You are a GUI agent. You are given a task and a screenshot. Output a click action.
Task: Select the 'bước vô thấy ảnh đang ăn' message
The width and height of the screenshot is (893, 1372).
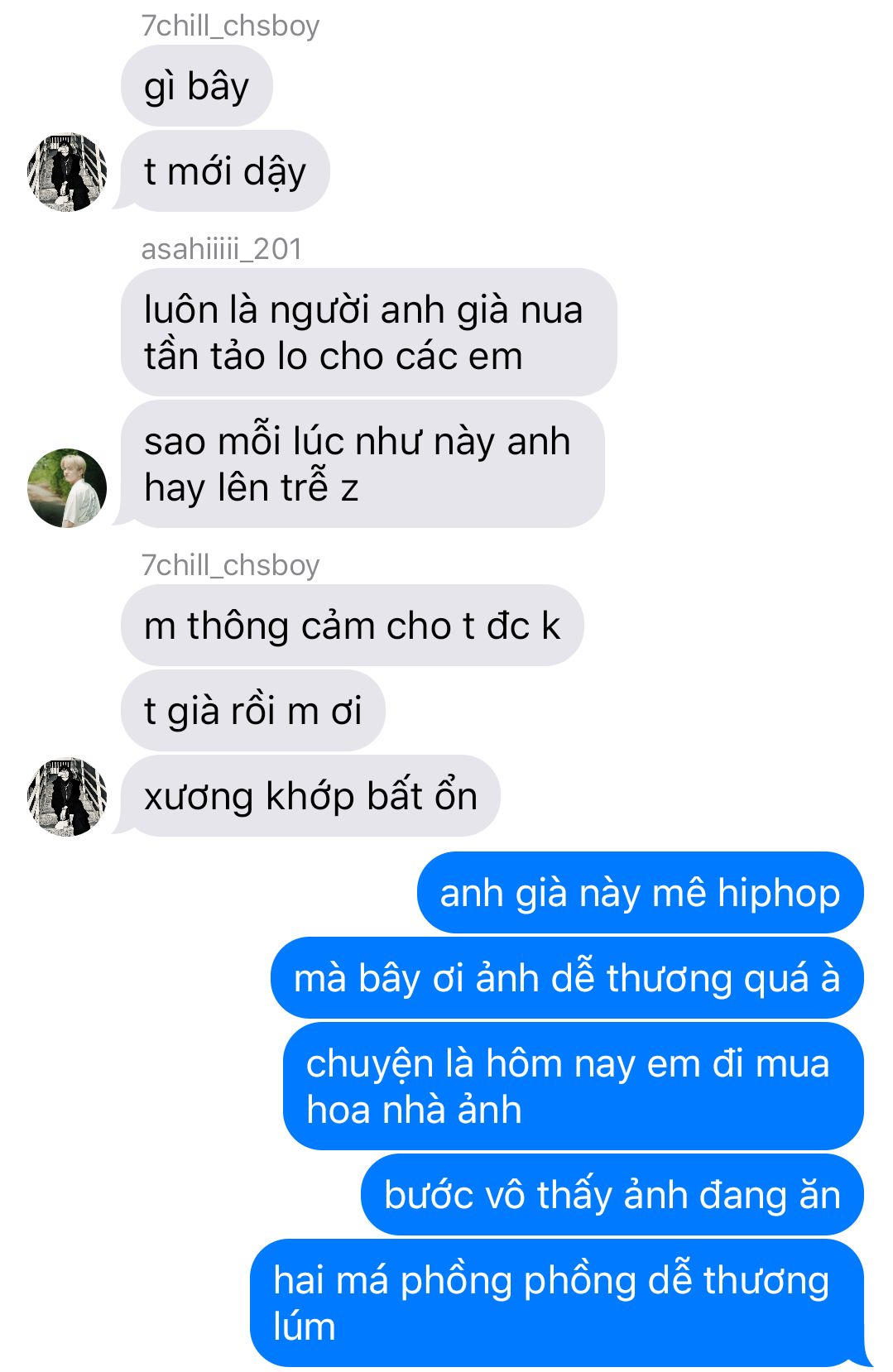pos(612,1195)
